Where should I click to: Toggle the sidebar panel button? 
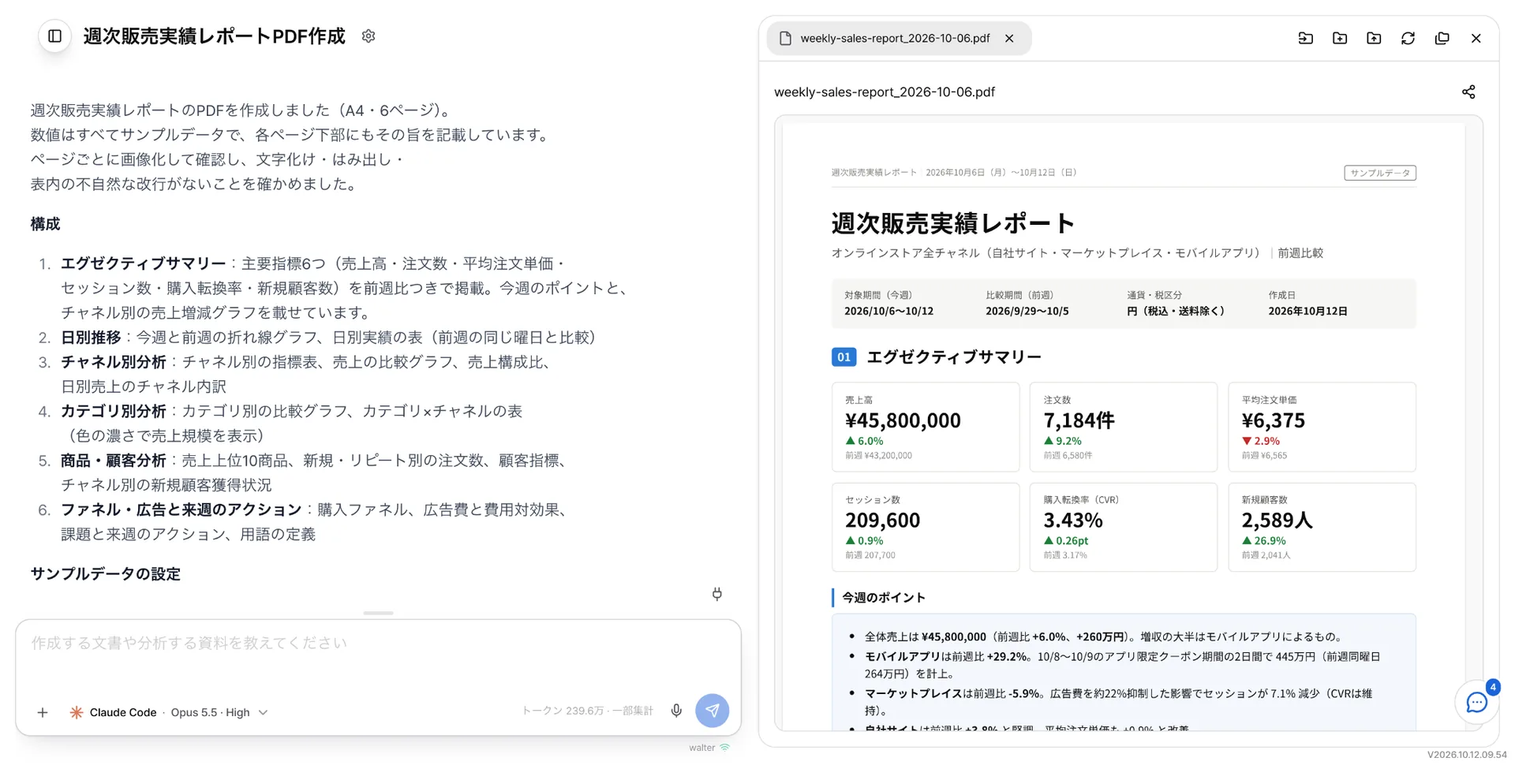[x=55, y=36]
